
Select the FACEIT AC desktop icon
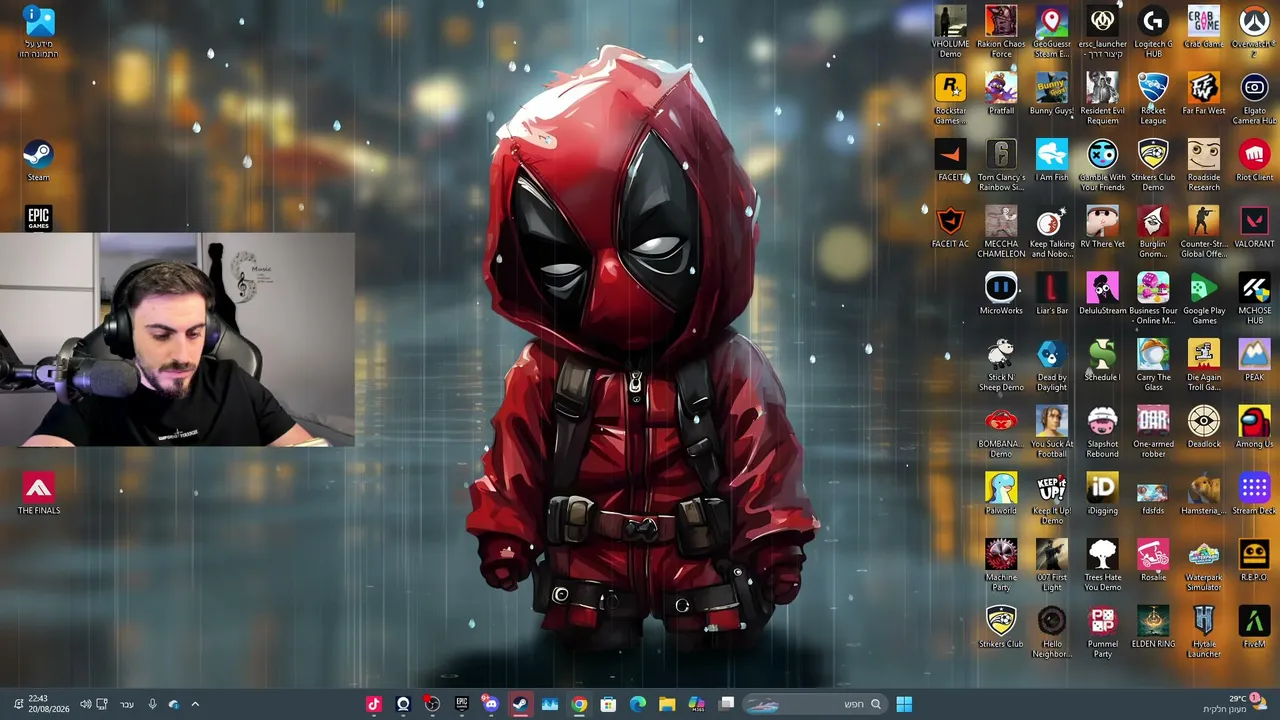point(950,227)
